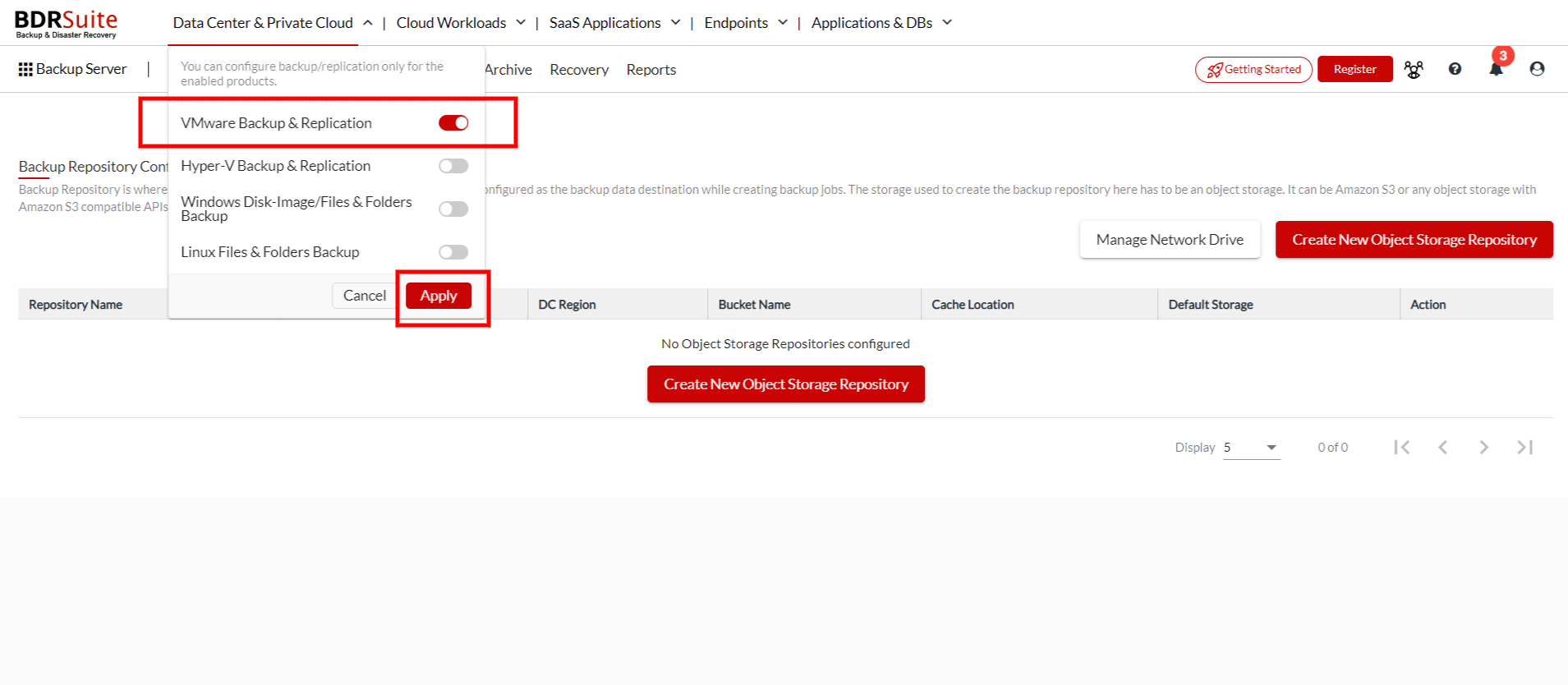Click the Manage Network Drive button

tap(1170, 239)
